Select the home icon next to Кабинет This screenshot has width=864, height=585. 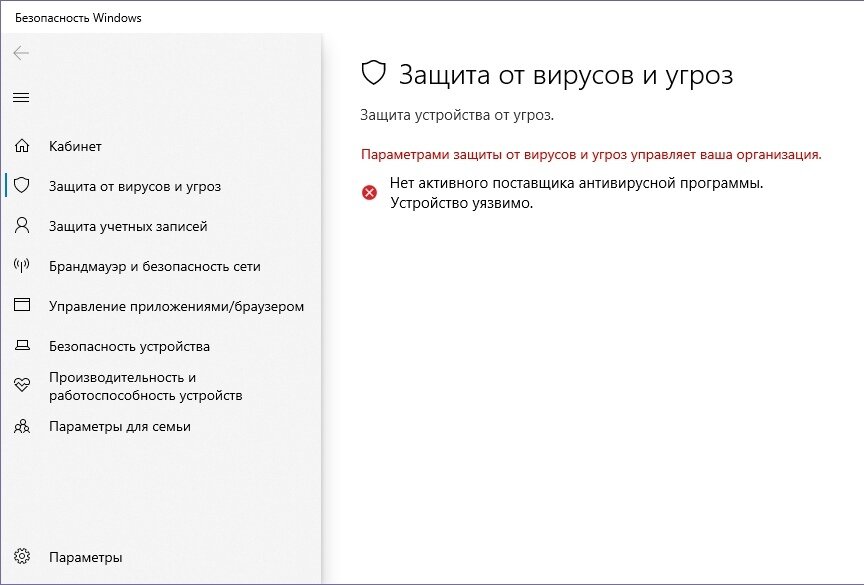tap(21, 146)
